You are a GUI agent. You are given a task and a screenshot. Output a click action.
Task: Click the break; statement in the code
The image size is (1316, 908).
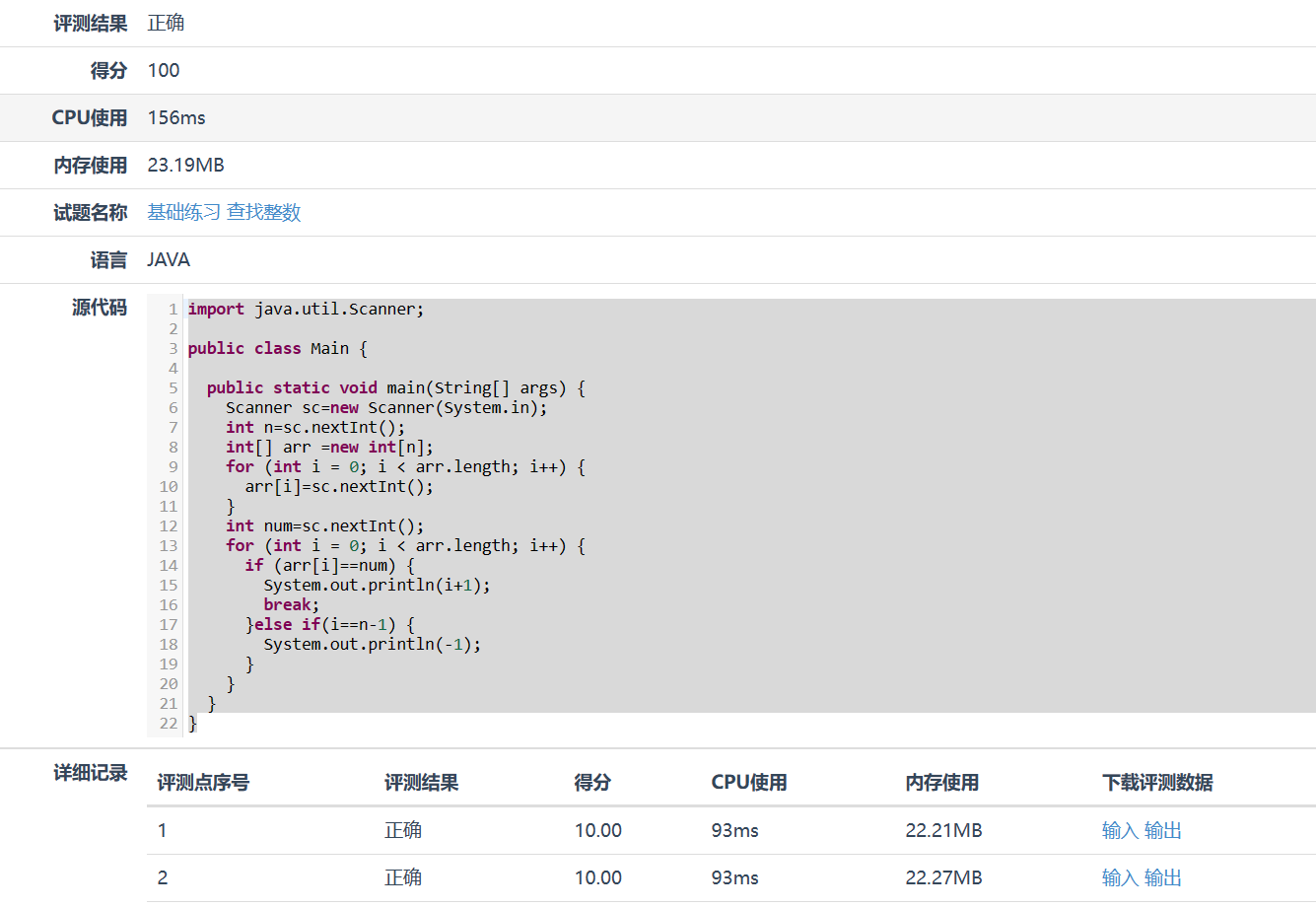tap(291, 604)
